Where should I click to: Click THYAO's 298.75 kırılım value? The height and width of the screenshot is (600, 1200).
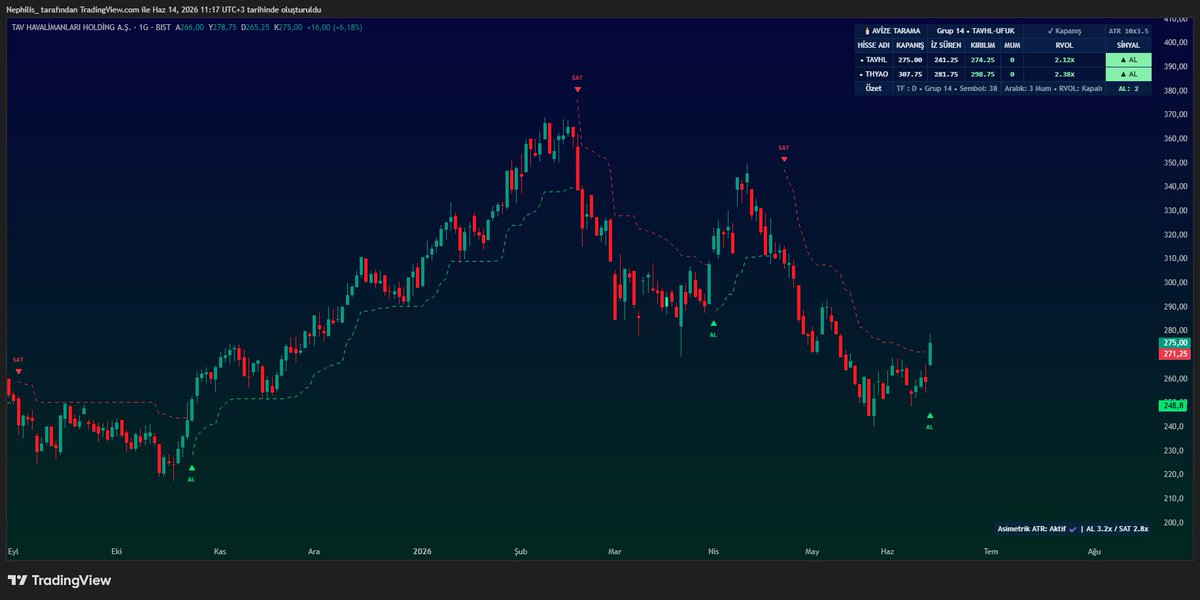point(983,74)
